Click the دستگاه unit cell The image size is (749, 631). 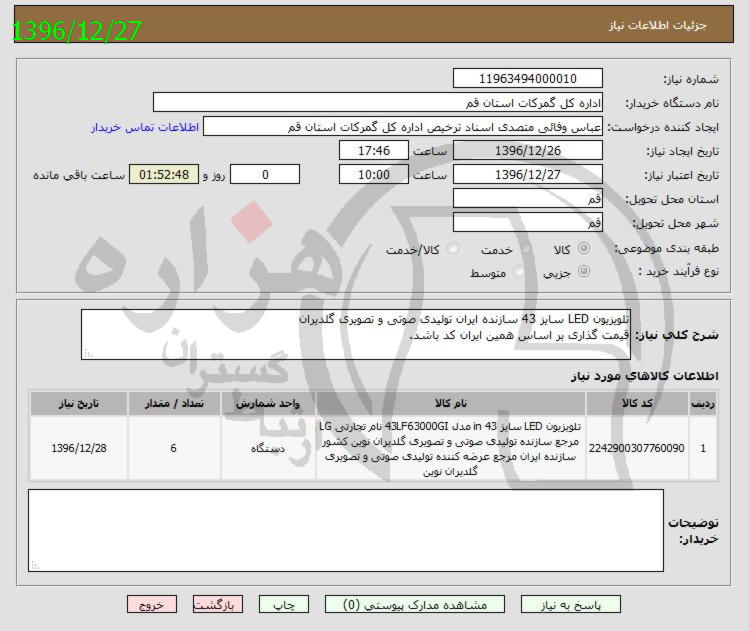point(268,448)
